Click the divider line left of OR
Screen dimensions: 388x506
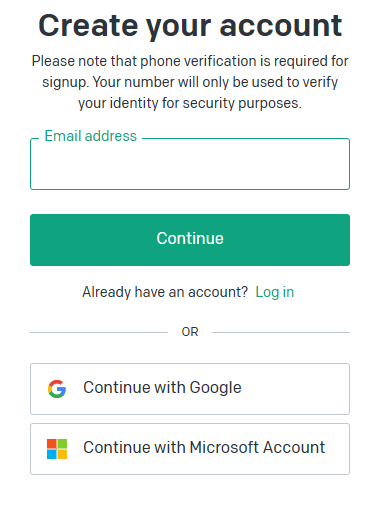[99, 332]
